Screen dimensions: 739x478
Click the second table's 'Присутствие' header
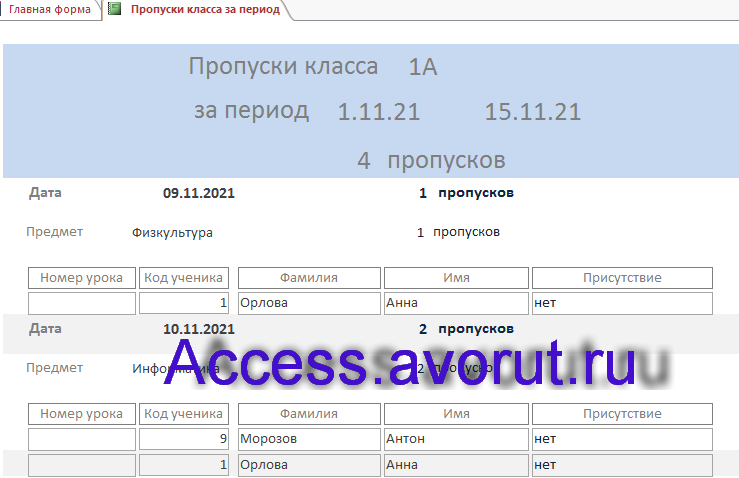622,413
